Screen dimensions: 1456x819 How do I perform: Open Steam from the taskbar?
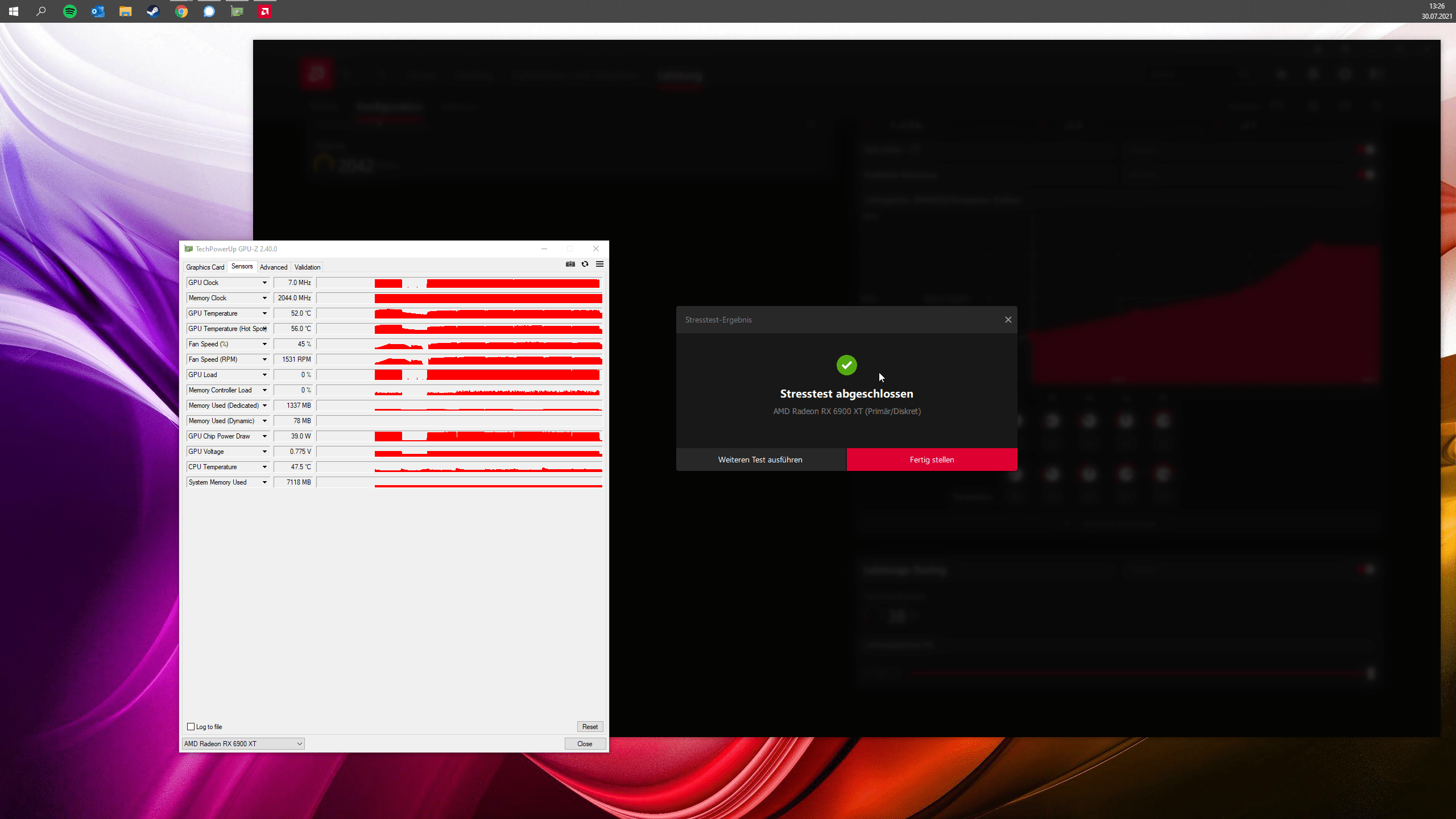click(154, 11)
